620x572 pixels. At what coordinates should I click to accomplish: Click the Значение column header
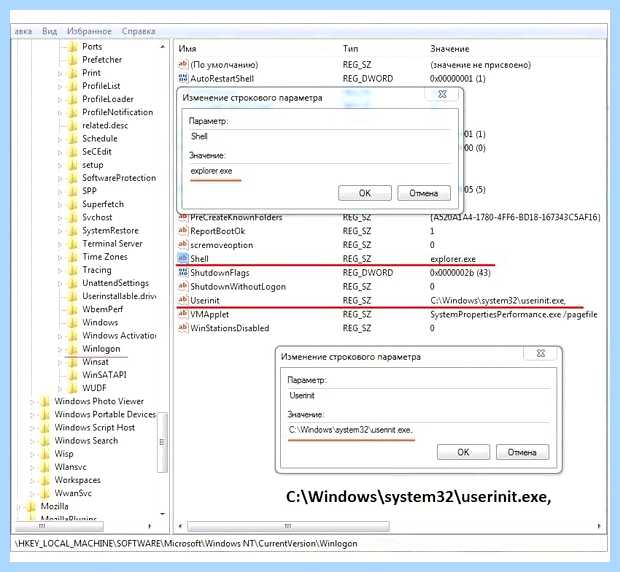pos(450,49)
